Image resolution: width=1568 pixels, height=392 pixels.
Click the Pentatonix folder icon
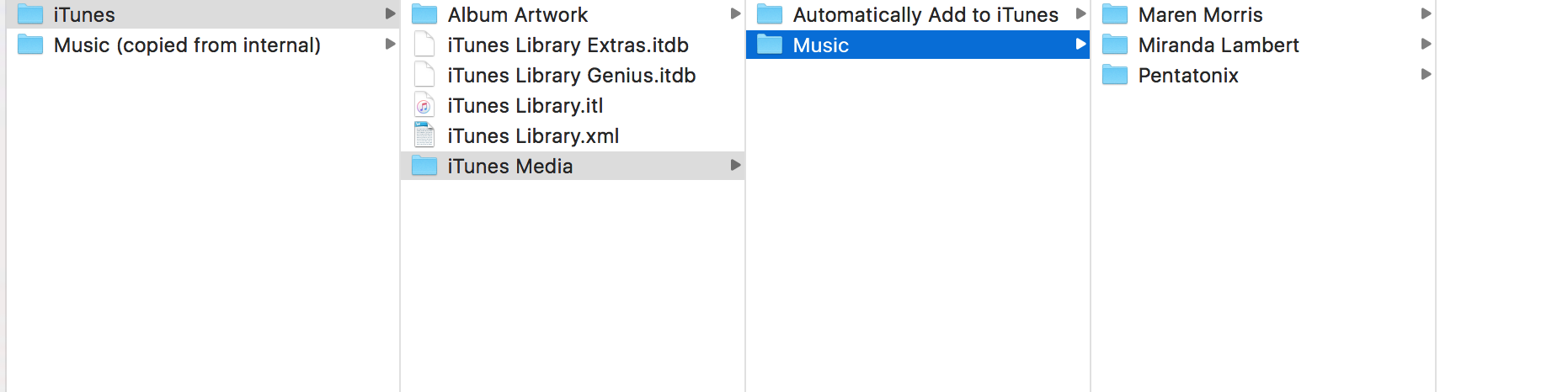tap(1115, 75)
